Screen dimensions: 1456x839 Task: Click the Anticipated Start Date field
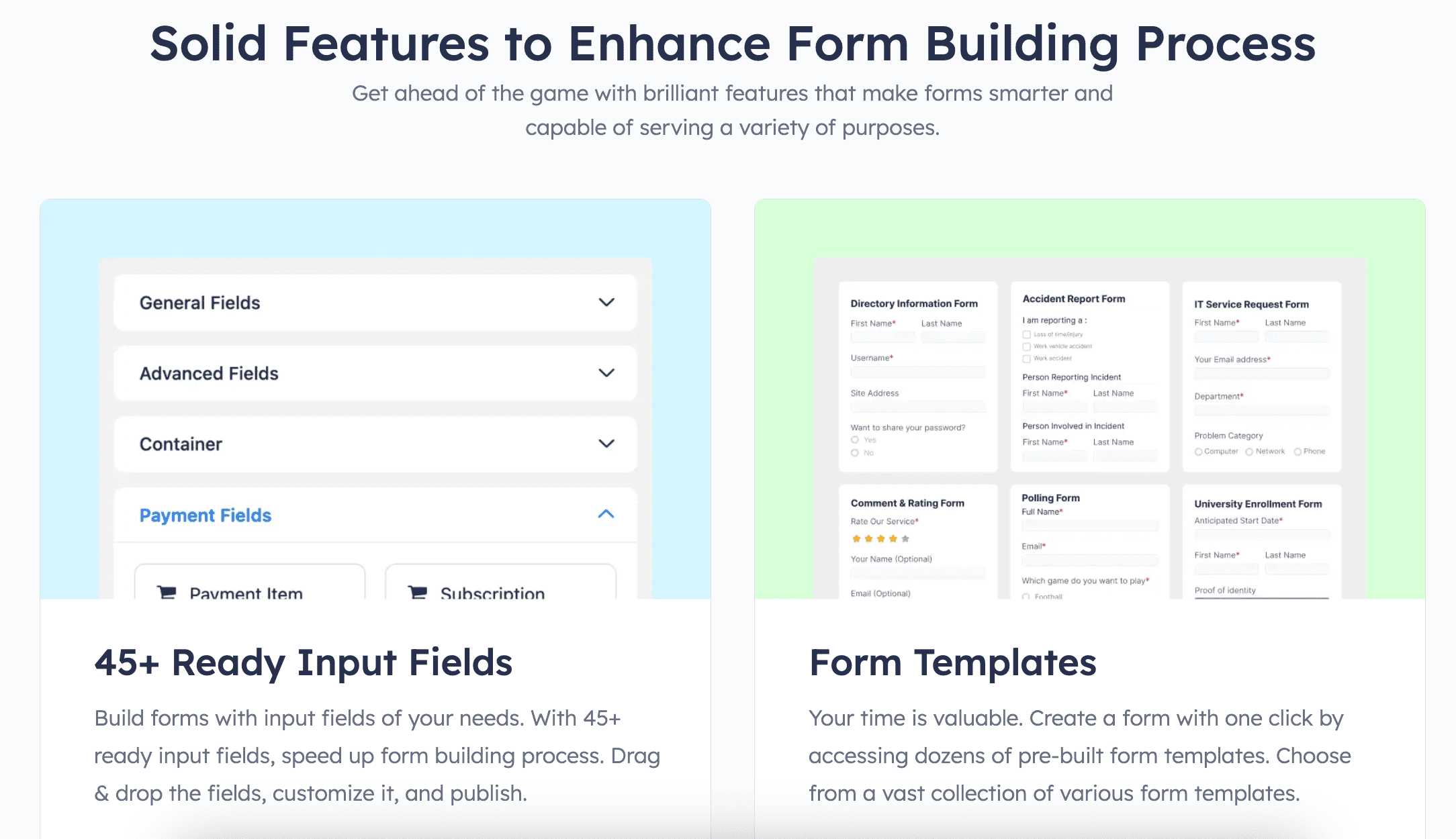tap(1262, 535)
